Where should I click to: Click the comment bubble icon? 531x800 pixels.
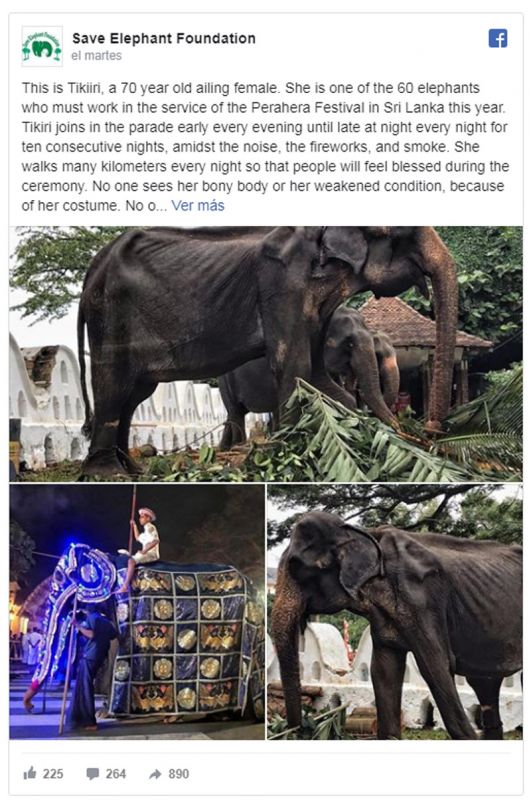[x=93, y=774]
